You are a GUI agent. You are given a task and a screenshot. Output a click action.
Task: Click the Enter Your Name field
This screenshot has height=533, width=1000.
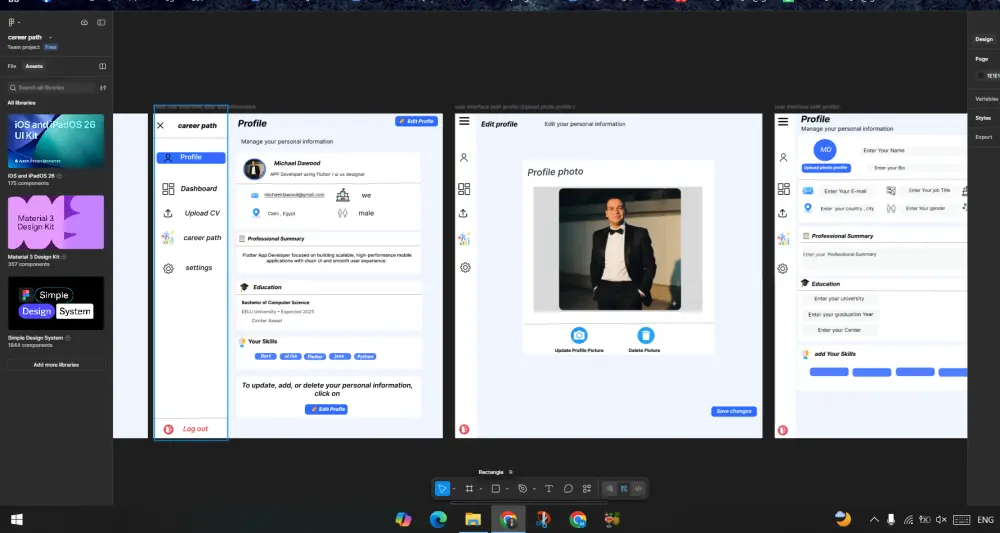(912, 150)
